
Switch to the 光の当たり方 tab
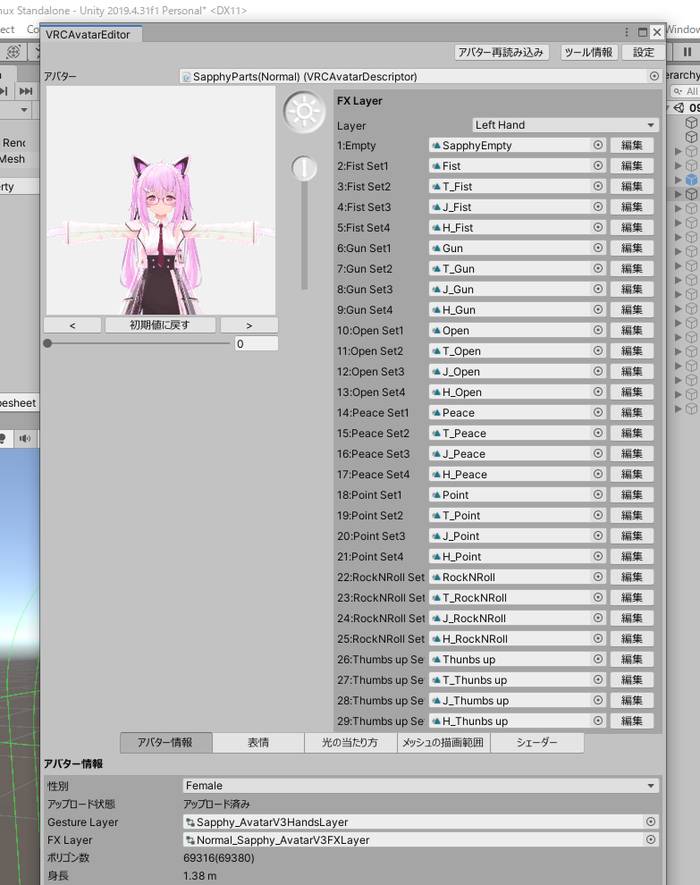click(351, 742)
